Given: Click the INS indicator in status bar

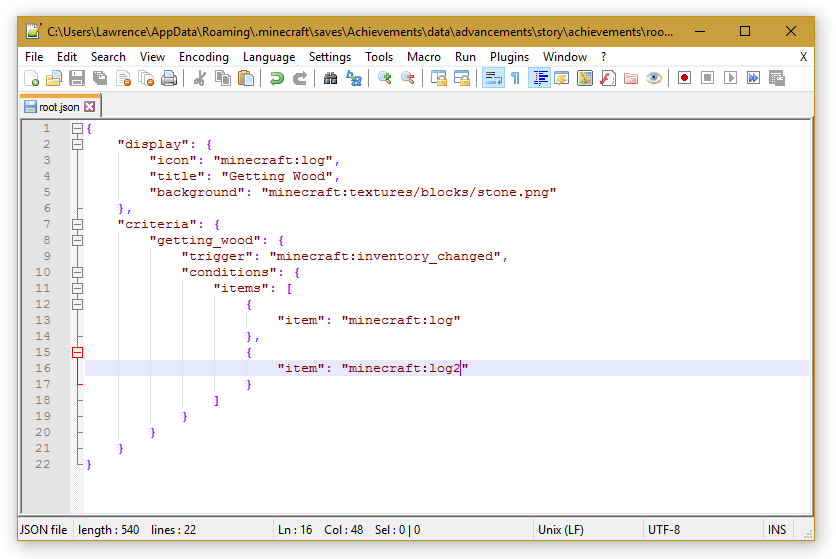Looking at the screenshot, I should (777, 530).
